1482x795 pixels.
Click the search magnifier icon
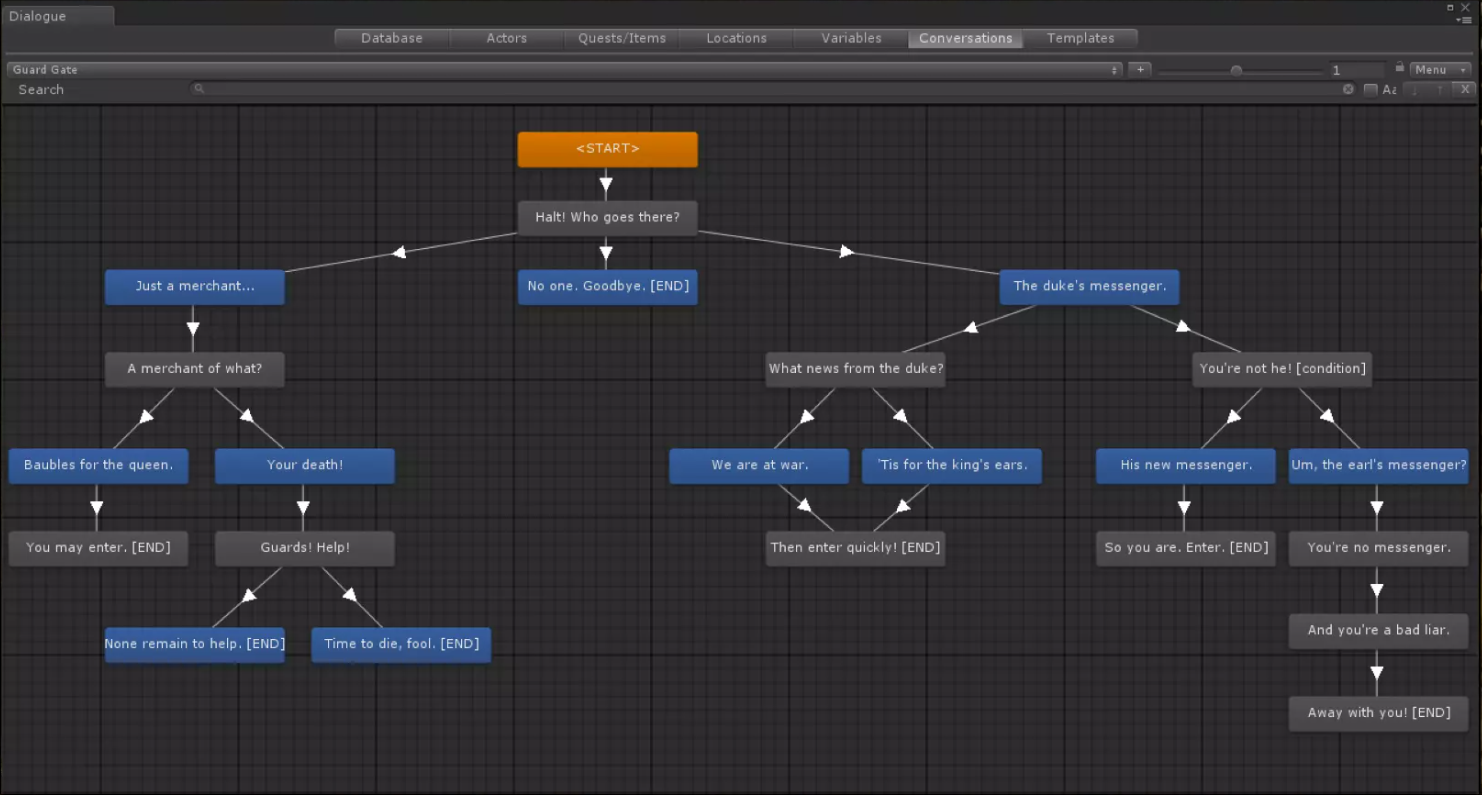click(x=199, y=89)
